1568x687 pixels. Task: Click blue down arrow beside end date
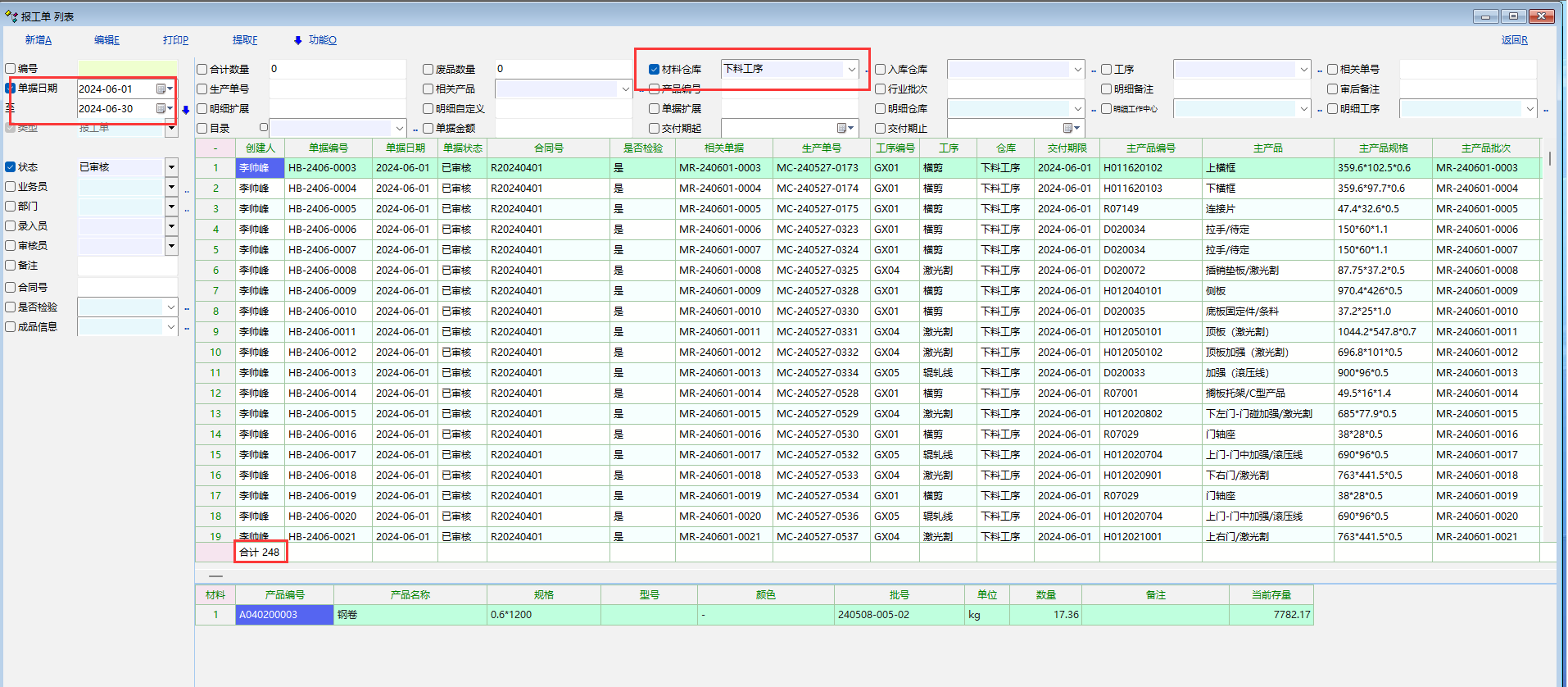186,110
